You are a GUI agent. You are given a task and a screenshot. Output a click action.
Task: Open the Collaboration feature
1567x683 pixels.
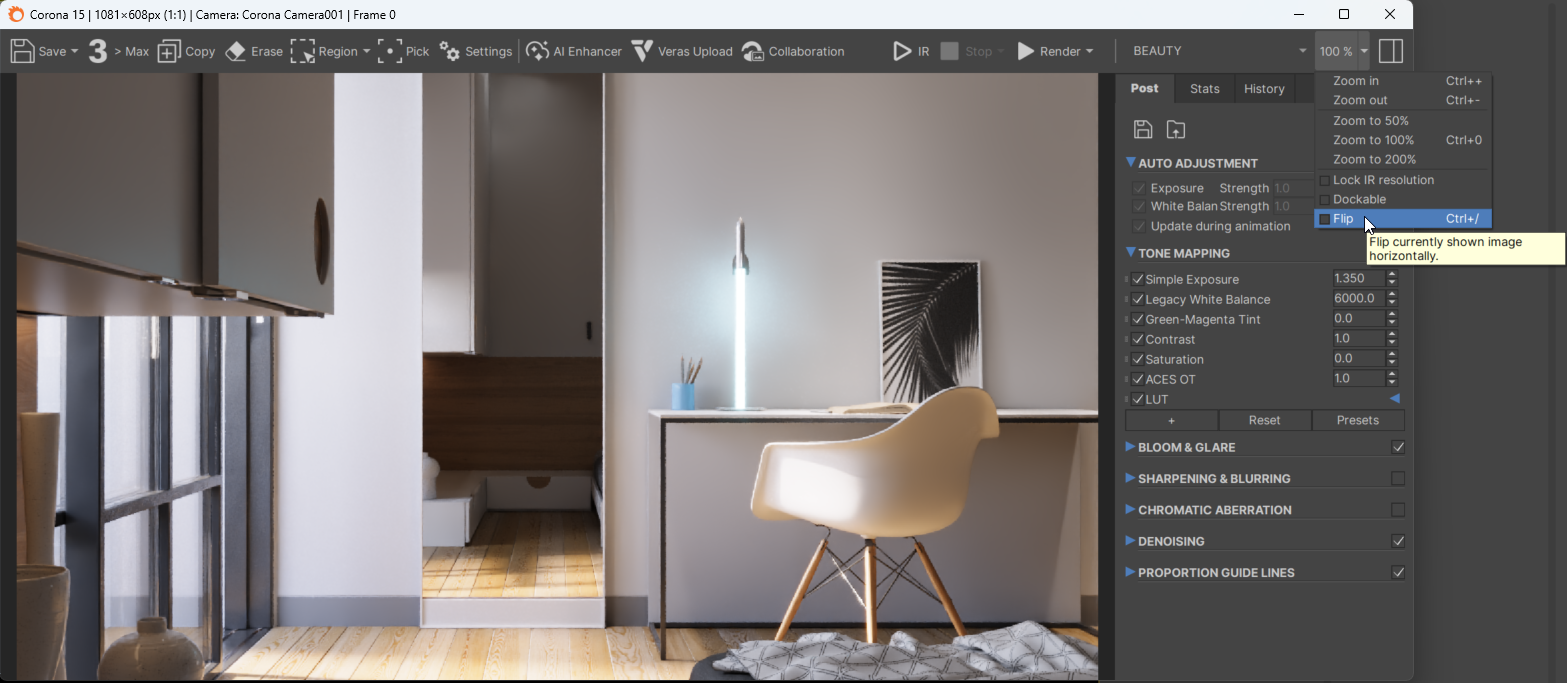click(793, 51)
